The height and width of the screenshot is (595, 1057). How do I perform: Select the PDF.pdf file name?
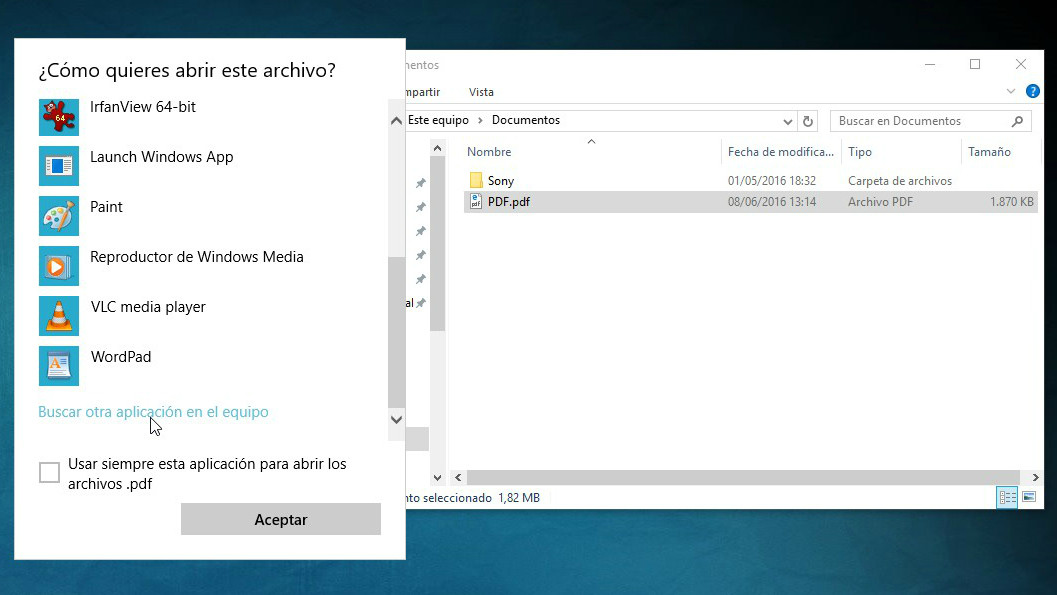[509, 201]
